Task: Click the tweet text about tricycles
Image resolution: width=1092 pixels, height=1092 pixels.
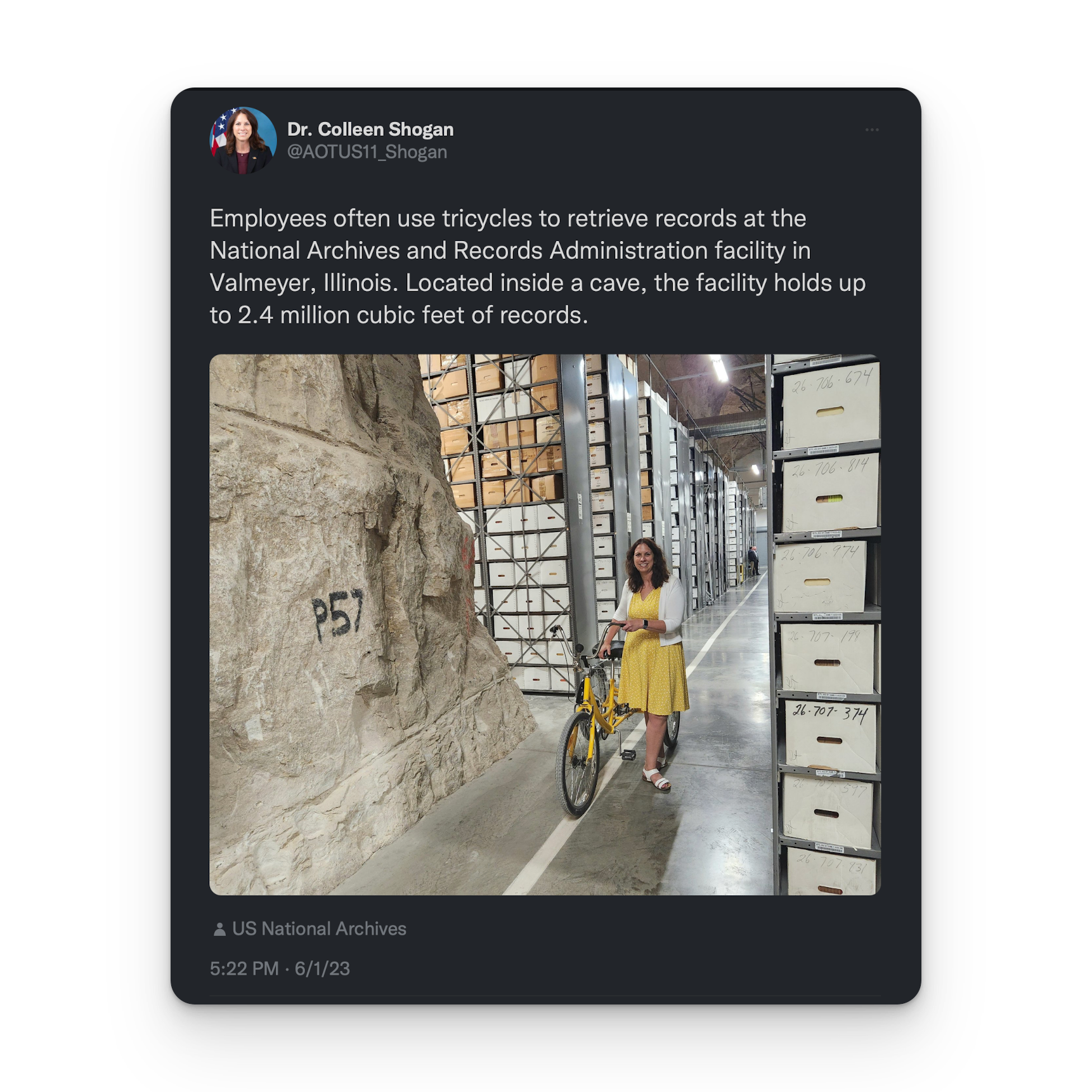Action: pyautogui.click(x=538, y=266)
